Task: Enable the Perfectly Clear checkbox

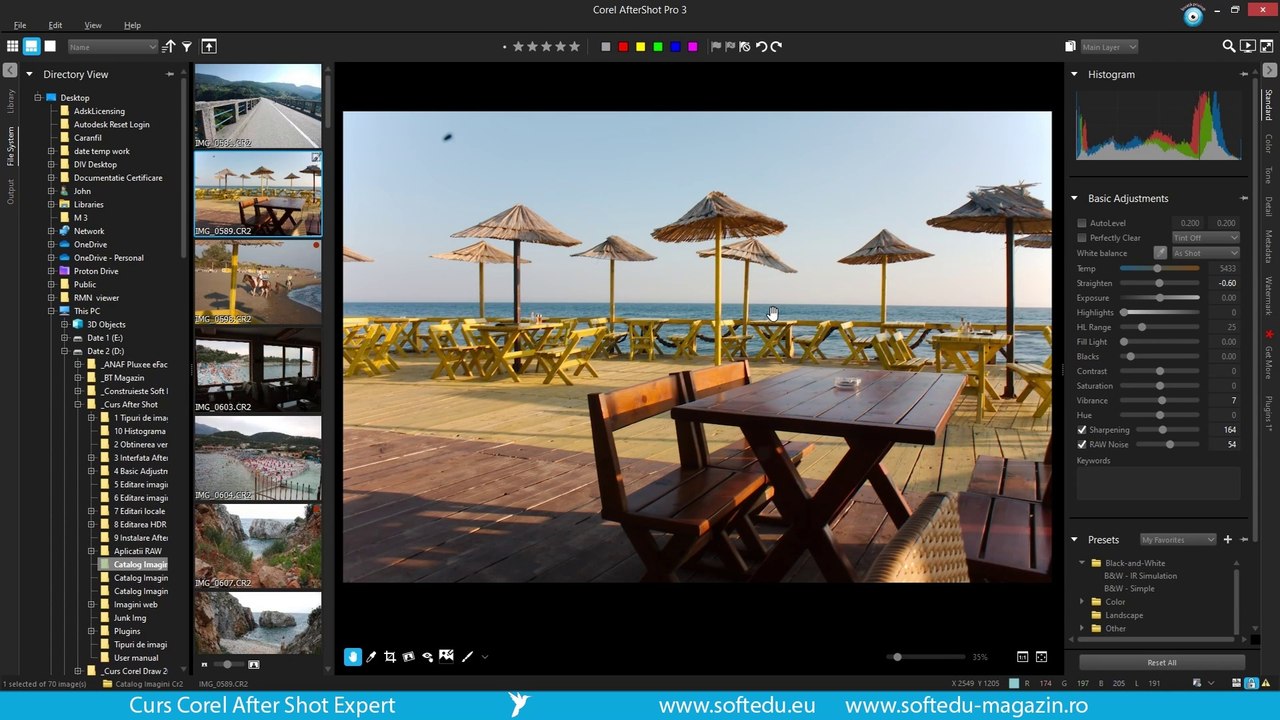Action: tap(1082, 238)
